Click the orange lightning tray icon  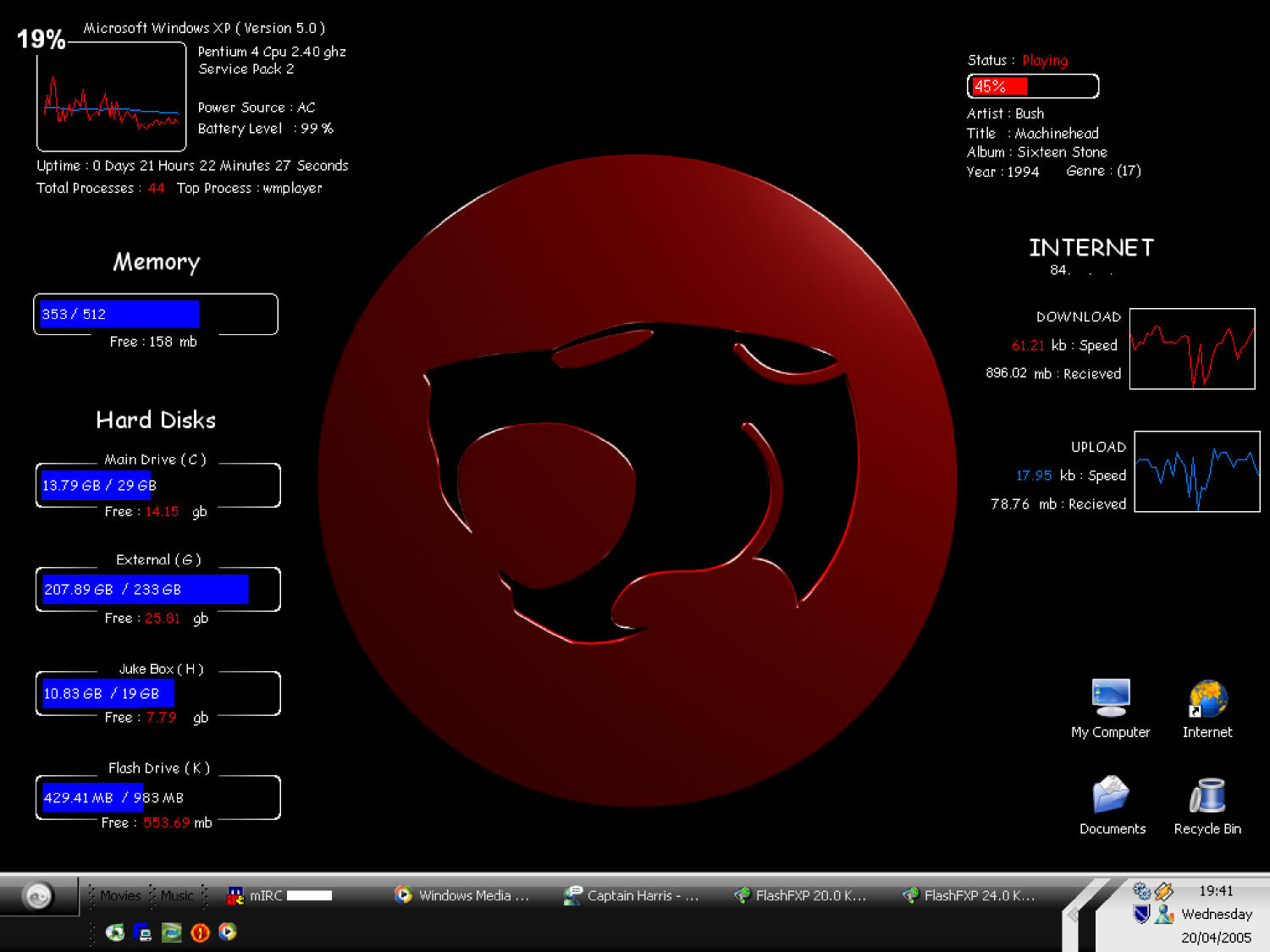click(x=1164, y=890)
